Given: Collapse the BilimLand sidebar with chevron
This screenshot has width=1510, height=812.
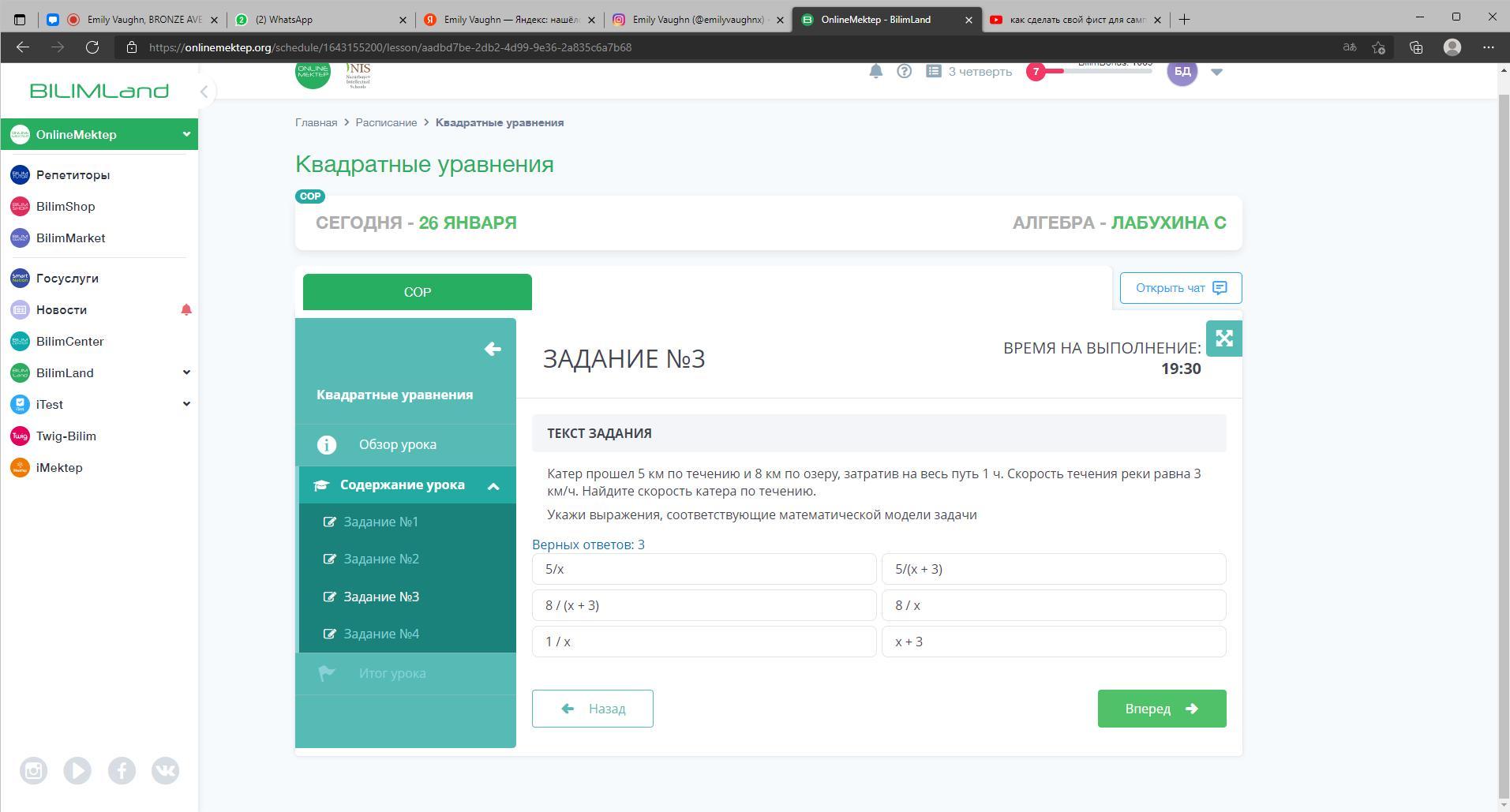Looking at the screenshot, I should click(204, 92).
